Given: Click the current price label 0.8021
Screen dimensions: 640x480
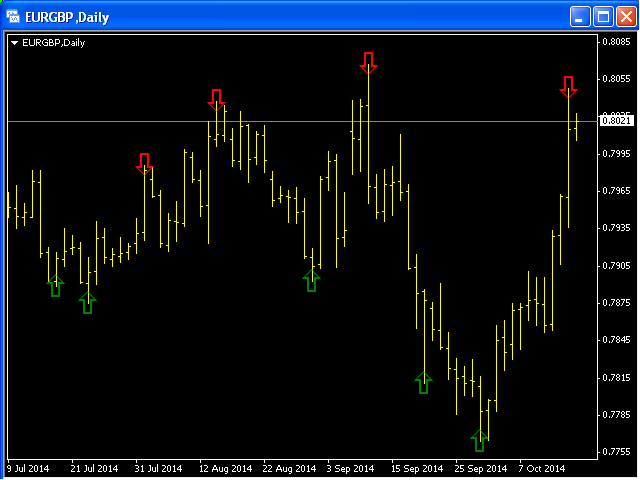Looking at the screenshot, I should coord(616,121).
